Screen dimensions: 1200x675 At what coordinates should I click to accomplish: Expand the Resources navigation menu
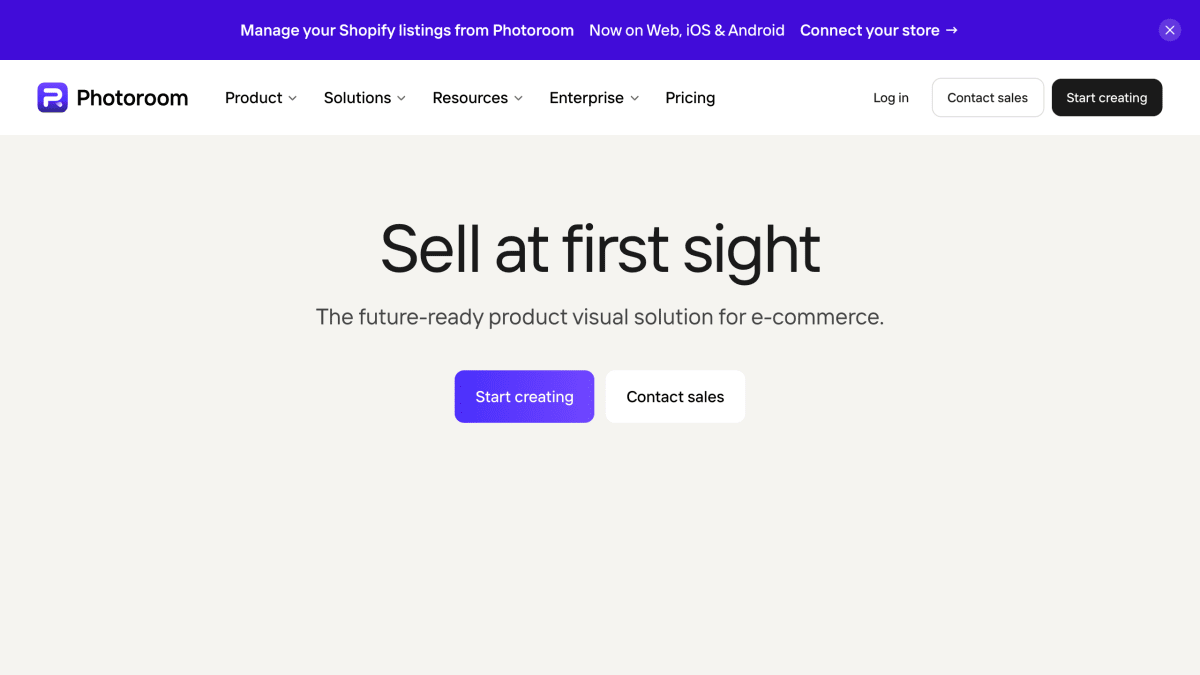(478, 98)
